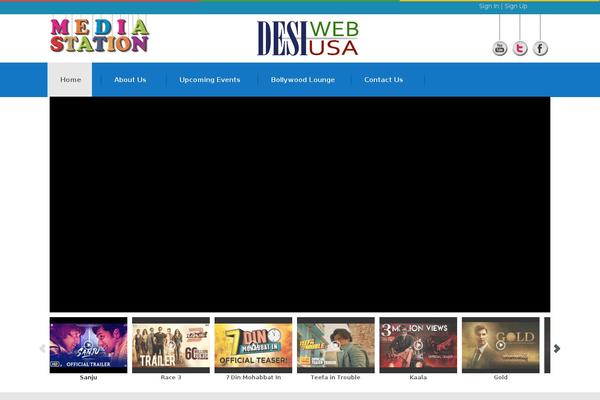Image resolution: width=600 pixels, height=400 pixels.
Task: Play the 7 Din Mohabbat In teaser thumbnail
Action: click(x=253, y=345)
